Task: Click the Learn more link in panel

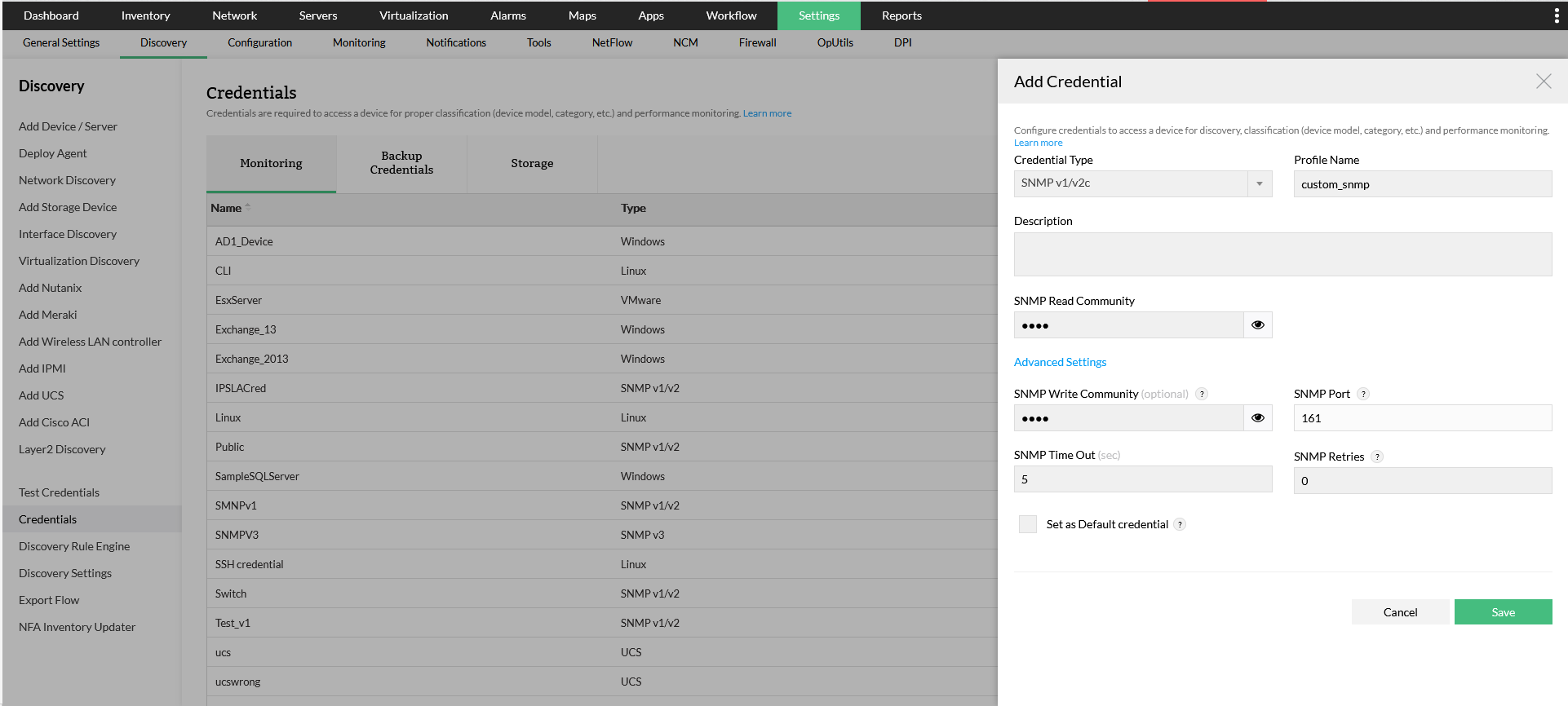Action: (1038, 143)
